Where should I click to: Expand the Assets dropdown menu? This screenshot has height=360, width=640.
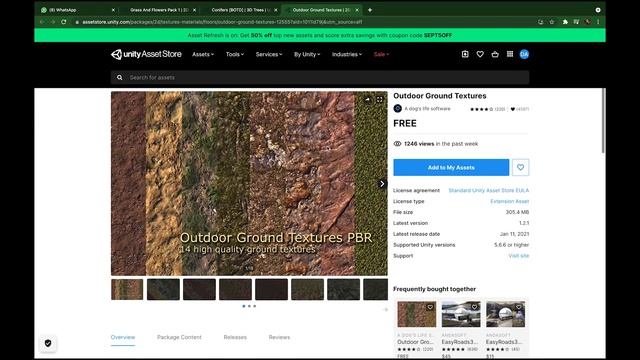click(x=203, y=54)
